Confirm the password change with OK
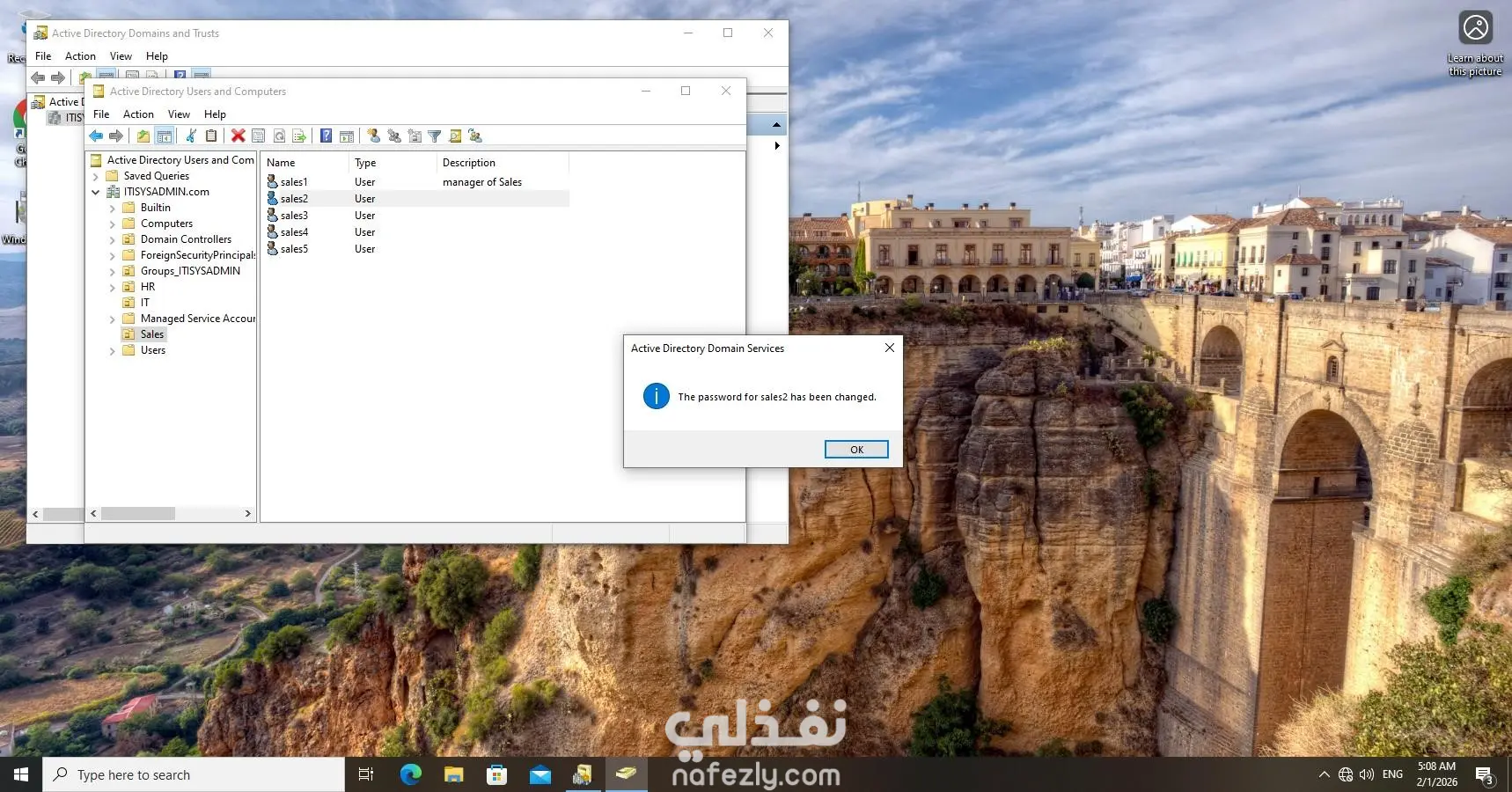1512x792 pixels. [856, 450]
